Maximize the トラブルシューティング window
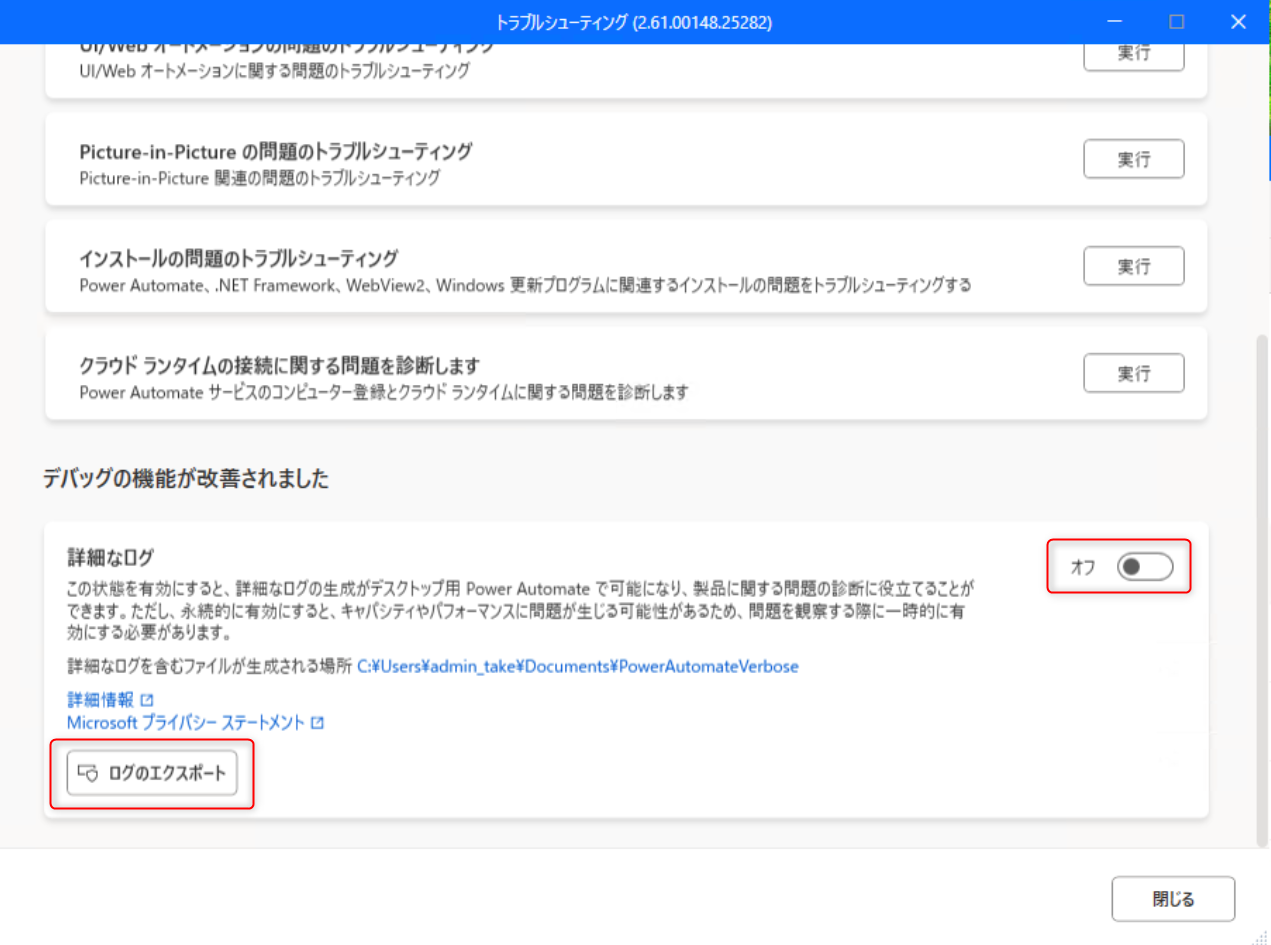Screen dimensions: 1271x945 tap(1177, 21)
